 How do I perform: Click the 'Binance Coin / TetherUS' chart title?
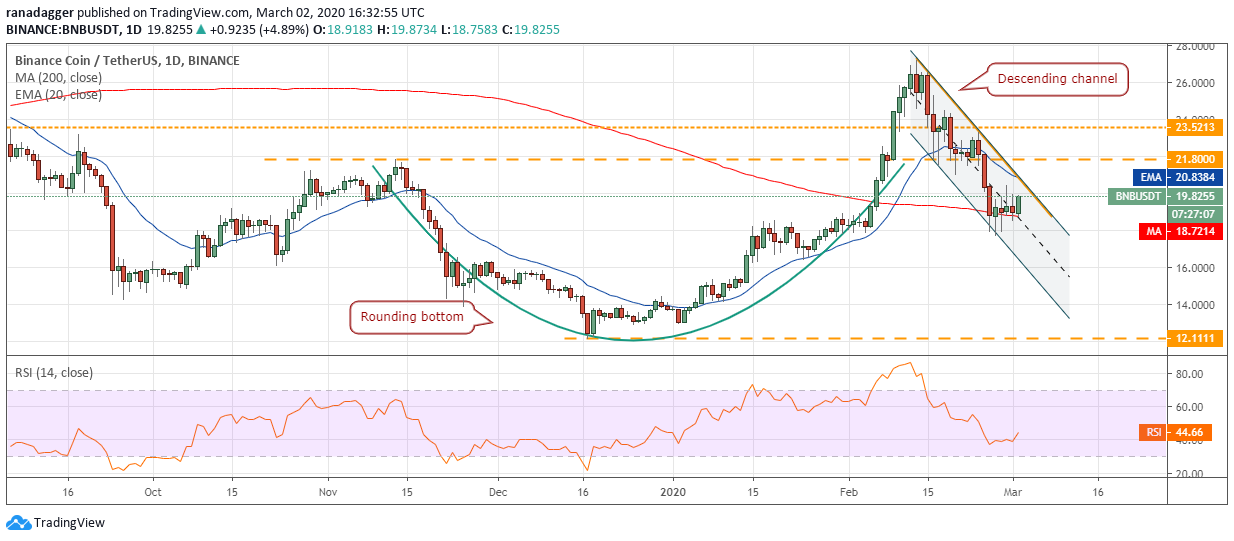click(126, 61)
